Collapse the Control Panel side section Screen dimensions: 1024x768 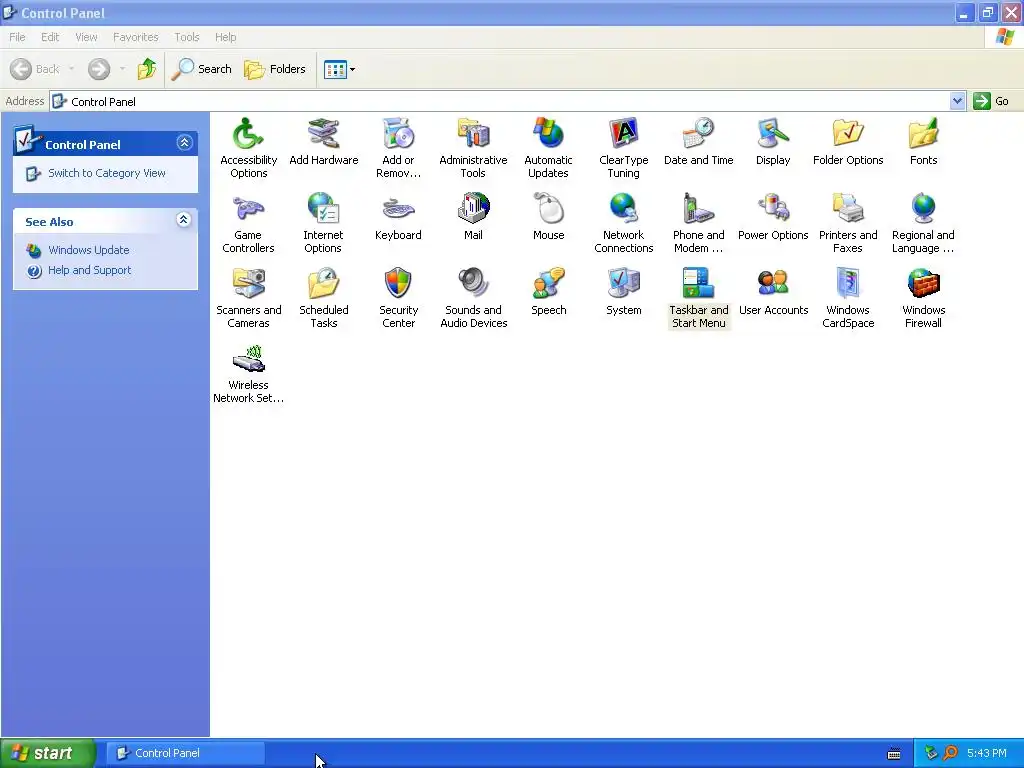pyautogui.click(x=184, y=142)
